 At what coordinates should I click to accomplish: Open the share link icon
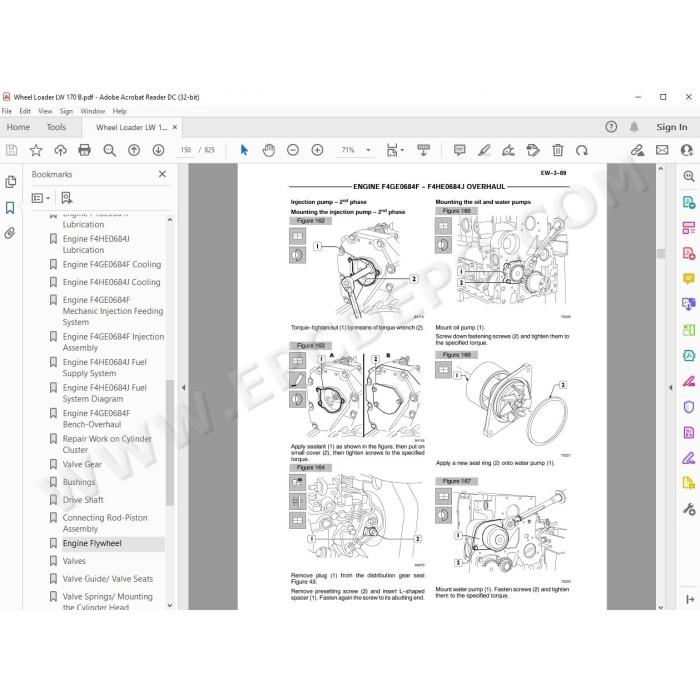coord(638,150)
